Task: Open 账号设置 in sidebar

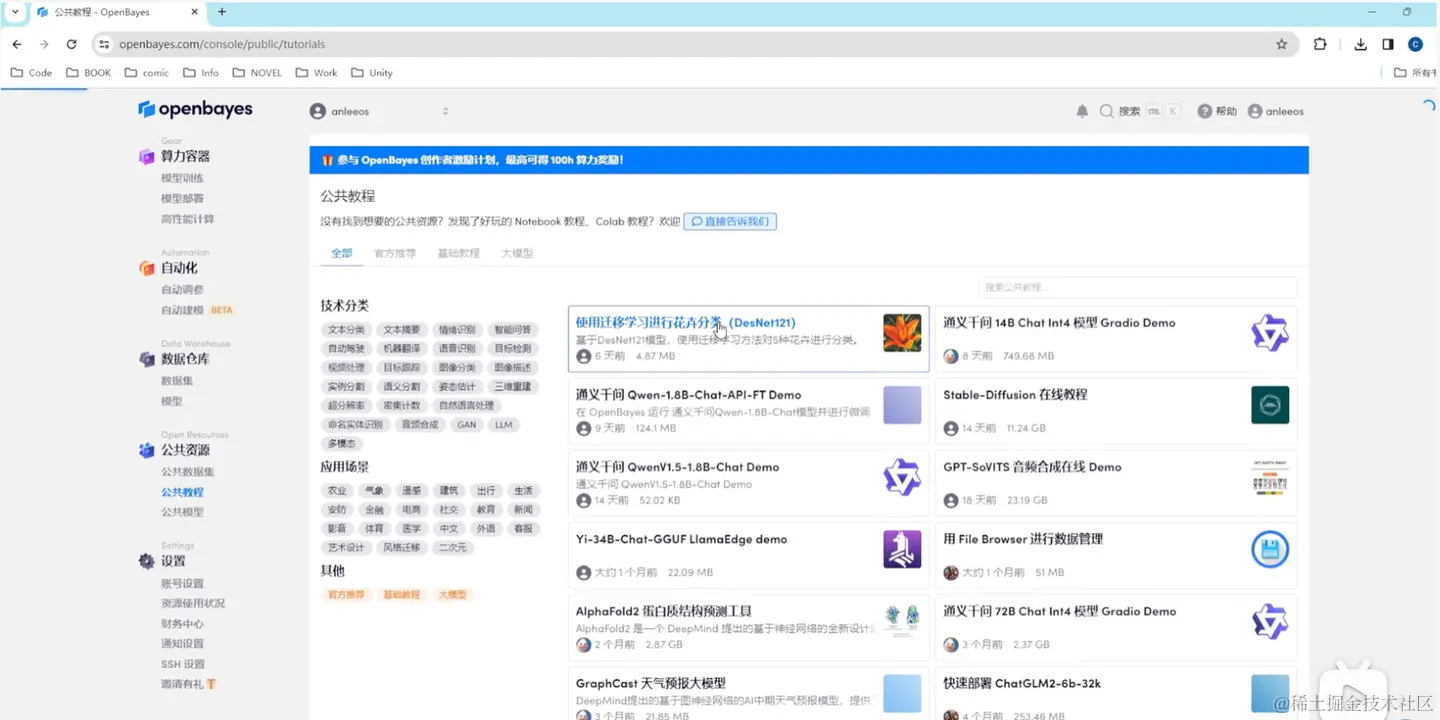Action: coord(182,584)
